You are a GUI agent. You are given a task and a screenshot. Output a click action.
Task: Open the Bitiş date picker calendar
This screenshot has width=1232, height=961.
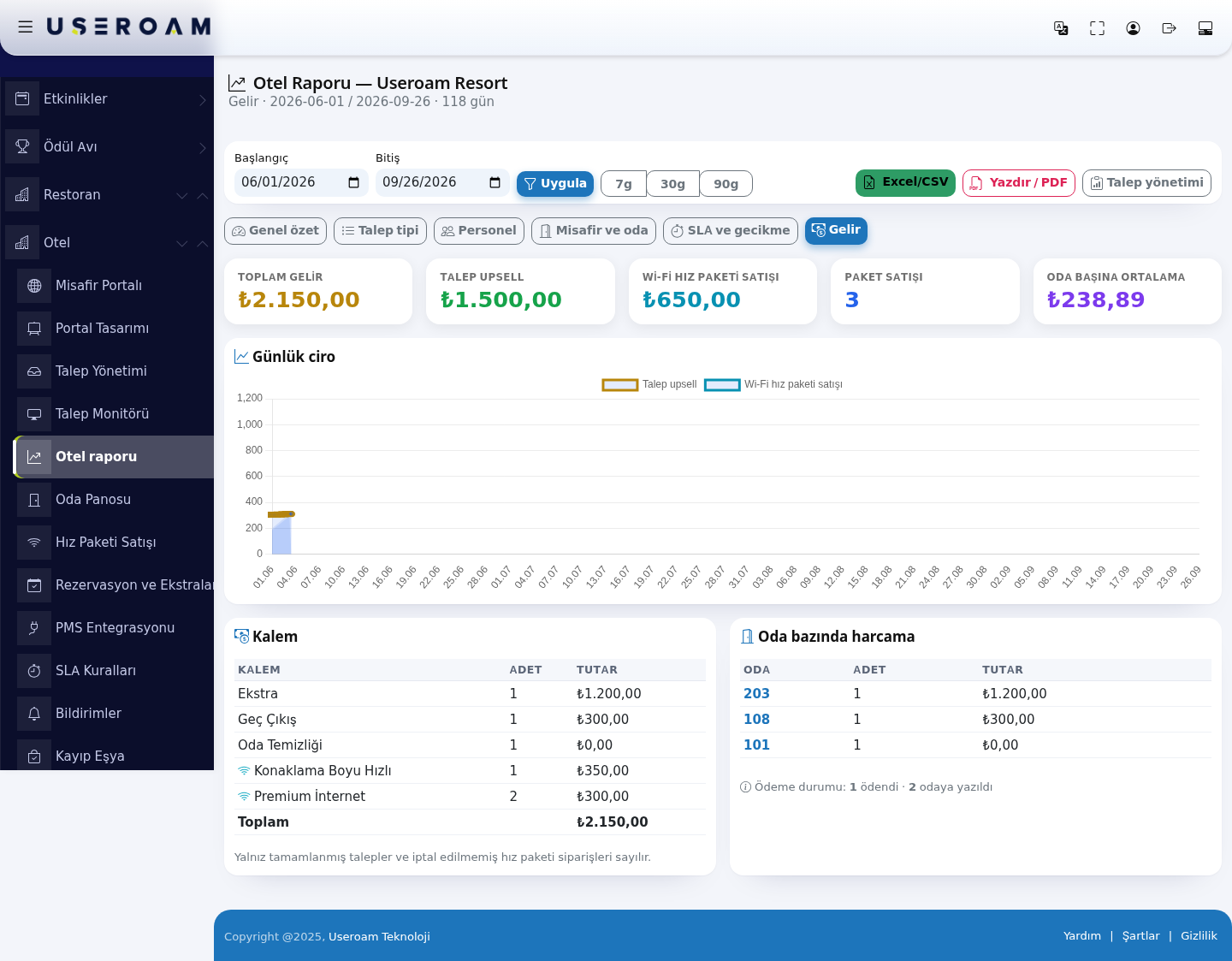[x=495, y=182]
